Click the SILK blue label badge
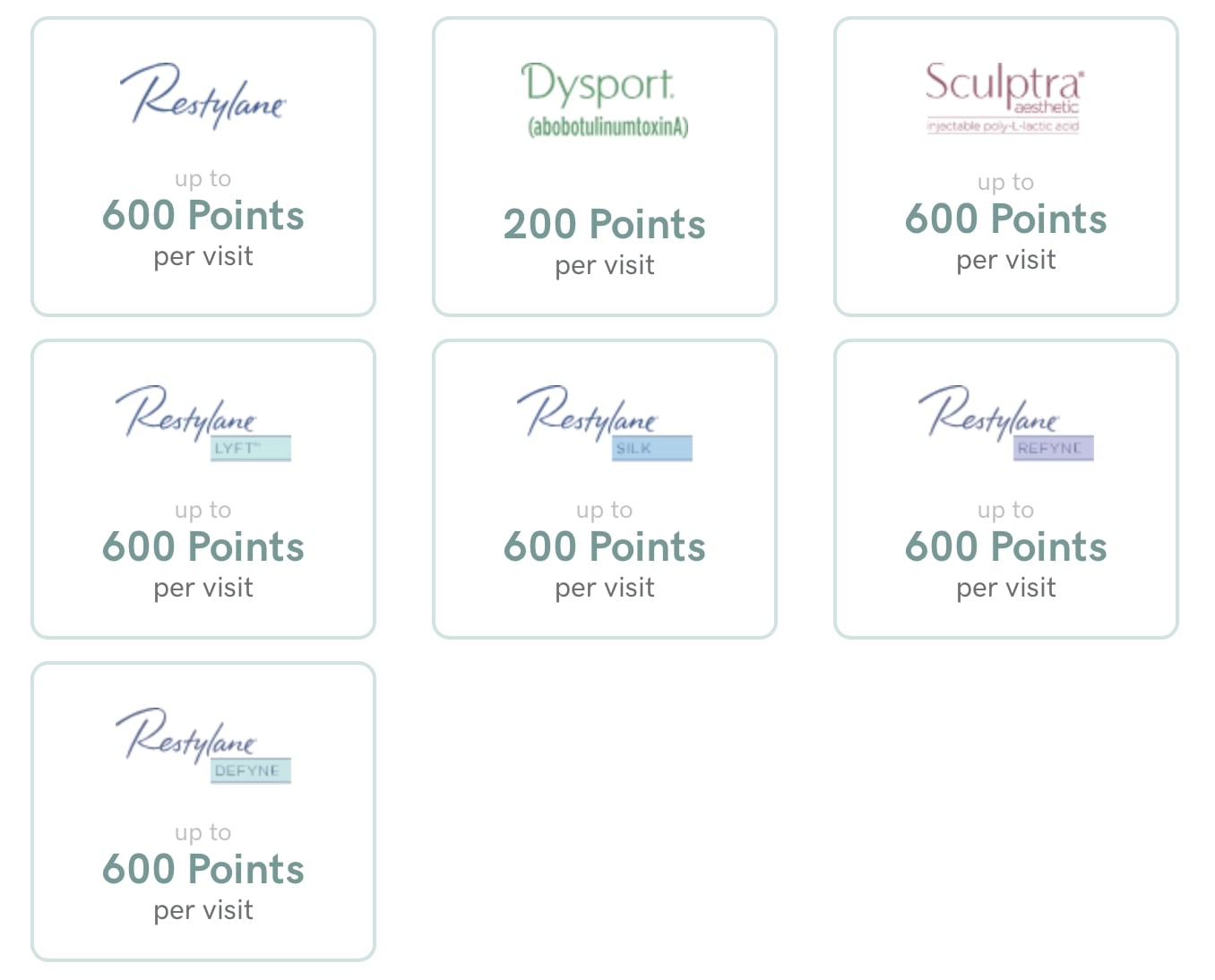This screenshot has width=1215, height=980. 652,448
